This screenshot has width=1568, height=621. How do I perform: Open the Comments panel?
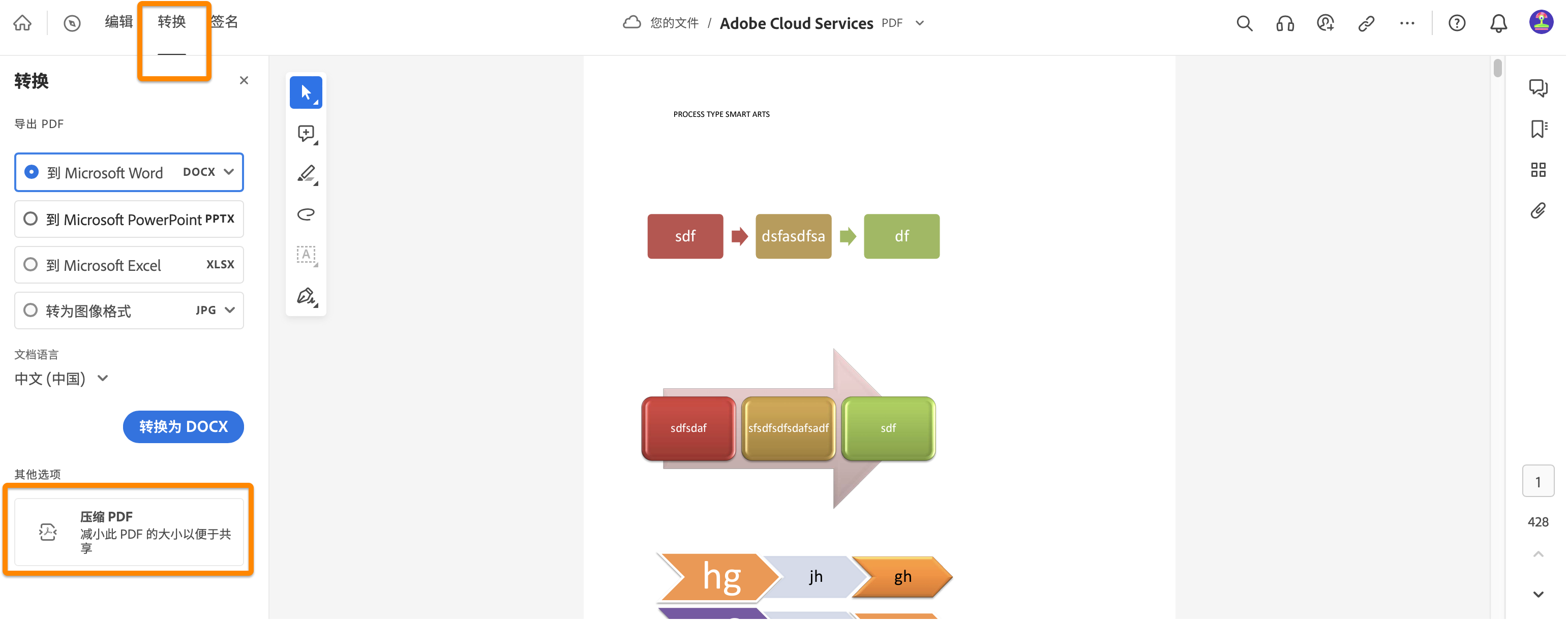pos(1538,87)
